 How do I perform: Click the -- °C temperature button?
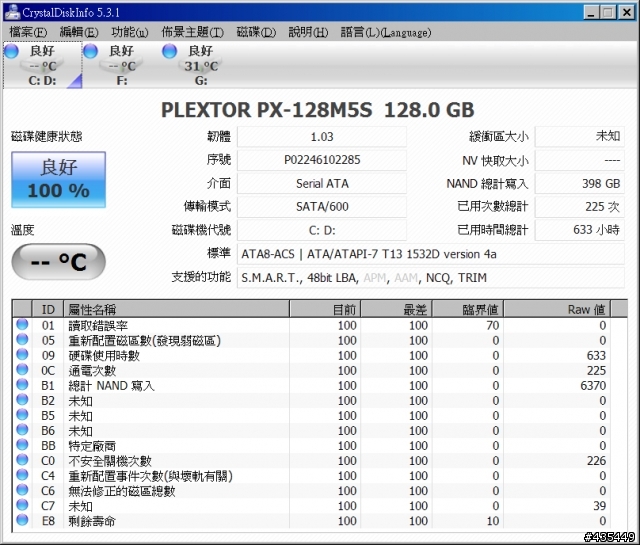58,262
